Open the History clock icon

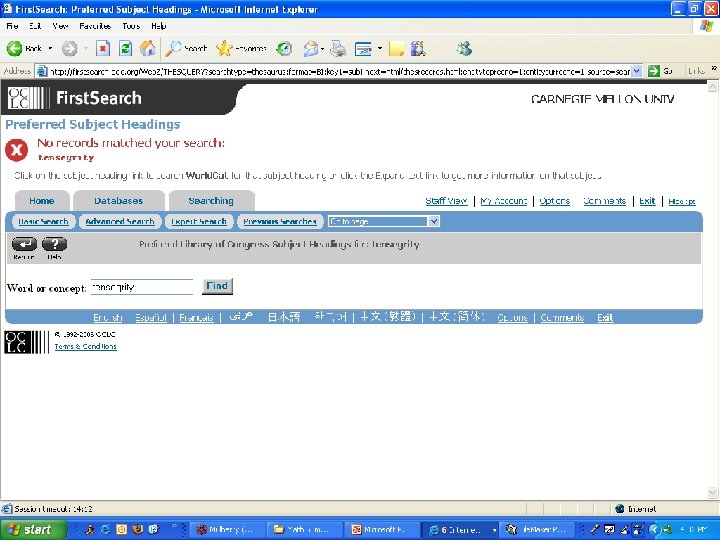tap(285, 48)
